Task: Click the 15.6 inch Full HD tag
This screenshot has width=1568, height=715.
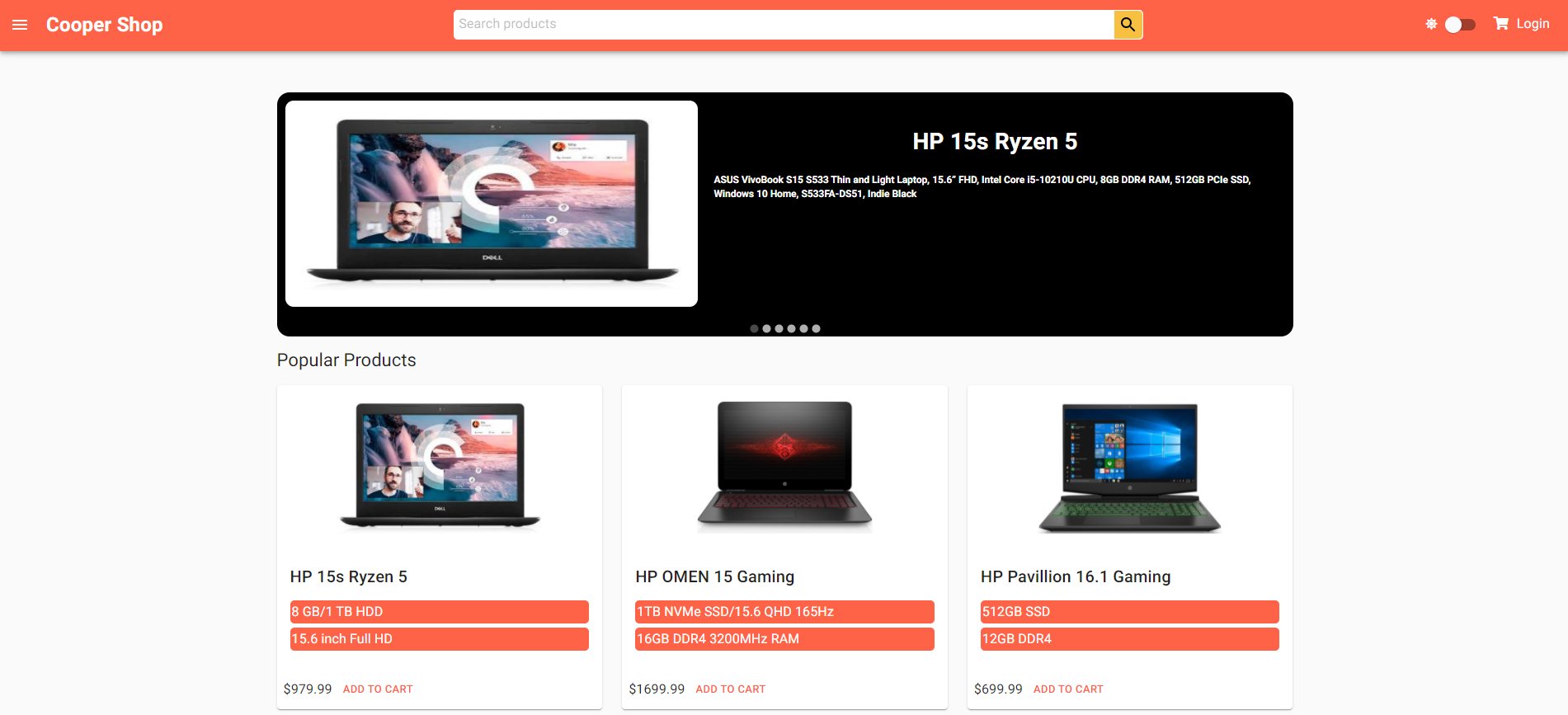Action: point(440,639)
